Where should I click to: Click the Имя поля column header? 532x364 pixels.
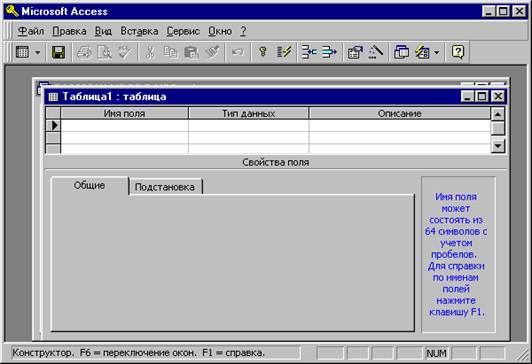click(x=124, y=113)
